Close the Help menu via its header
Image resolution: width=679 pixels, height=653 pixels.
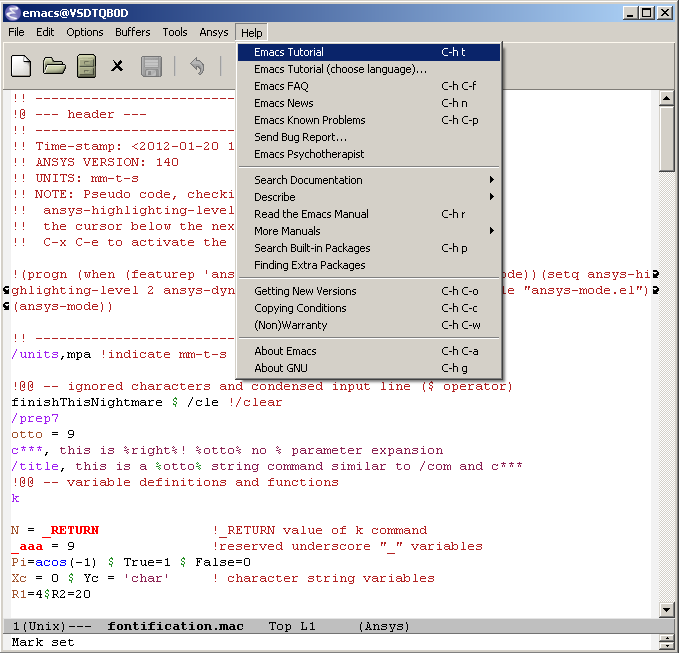click(x=252, y=33)
